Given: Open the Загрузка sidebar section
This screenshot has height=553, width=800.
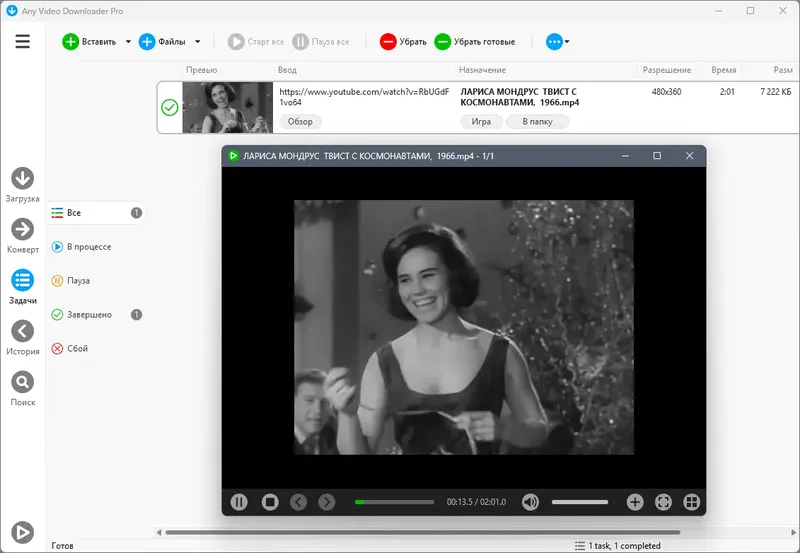Looking at the screenshot, I should (22, 185).
